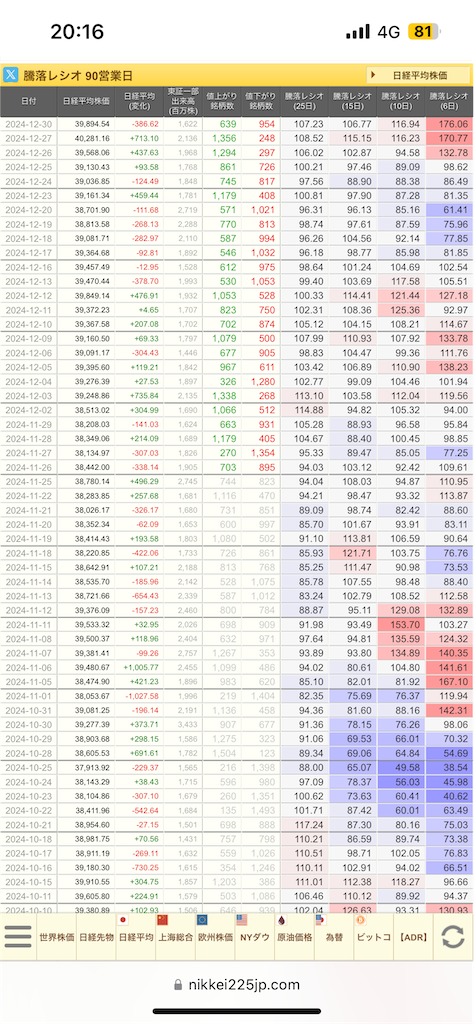Select the 138.23 6-day ratio cell
The width and height of the screenshot is (474, 1024).
[449, 367]
